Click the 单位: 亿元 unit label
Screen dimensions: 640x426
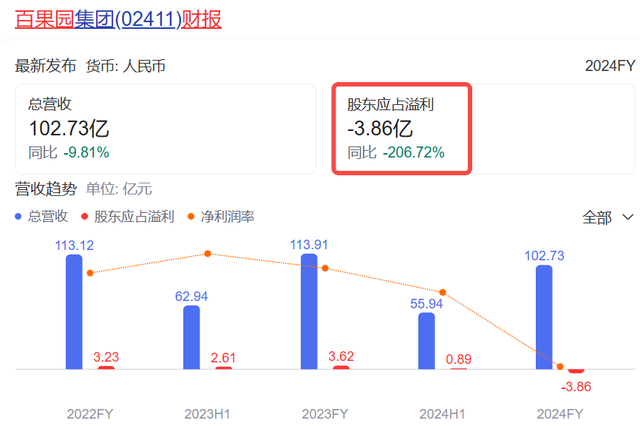click(x=119, y=189)
